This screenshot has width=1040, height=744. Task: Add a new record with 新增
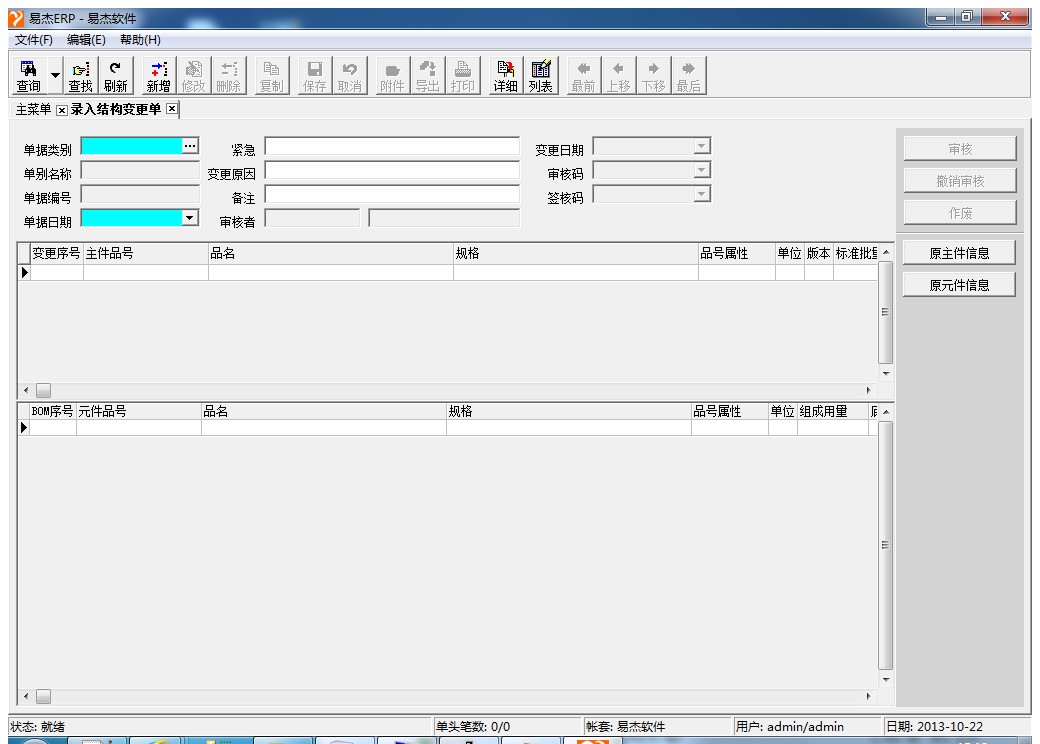point(158,76)
